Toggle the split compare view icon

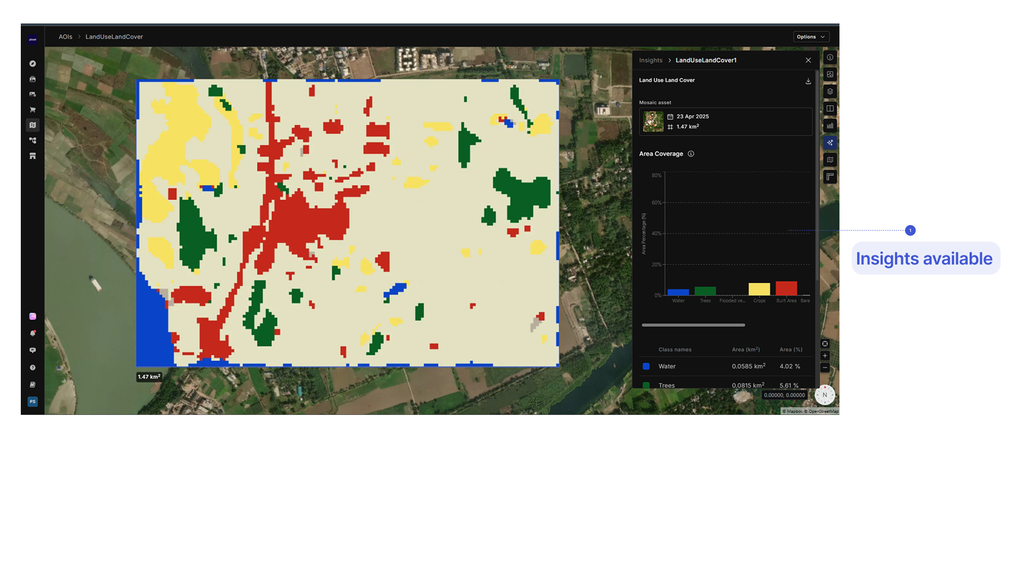[x=830, y=108]
